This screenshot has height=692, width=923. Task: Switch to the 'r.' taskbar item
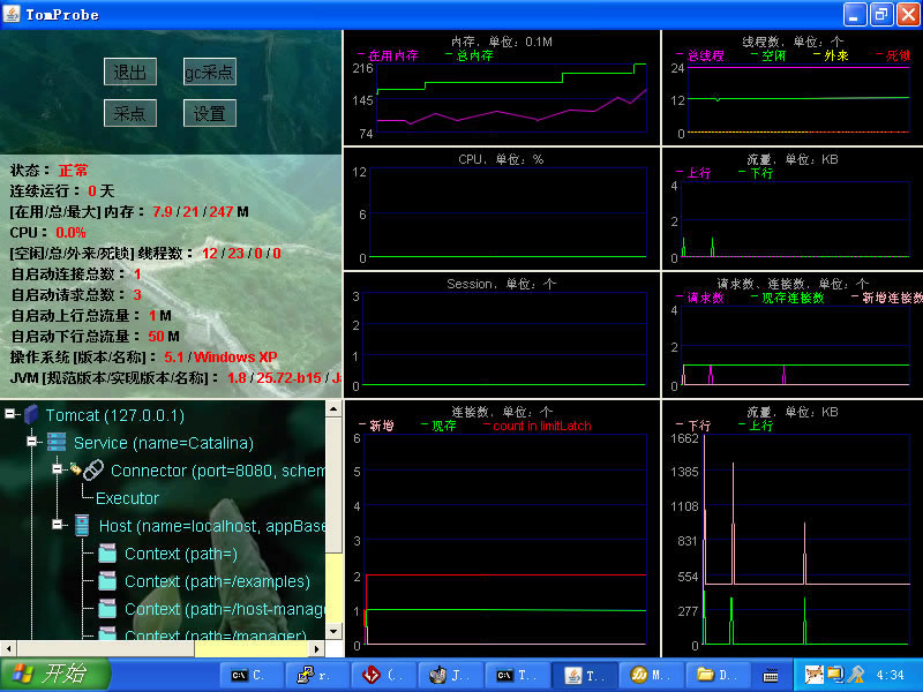click(x=317, y=676)
